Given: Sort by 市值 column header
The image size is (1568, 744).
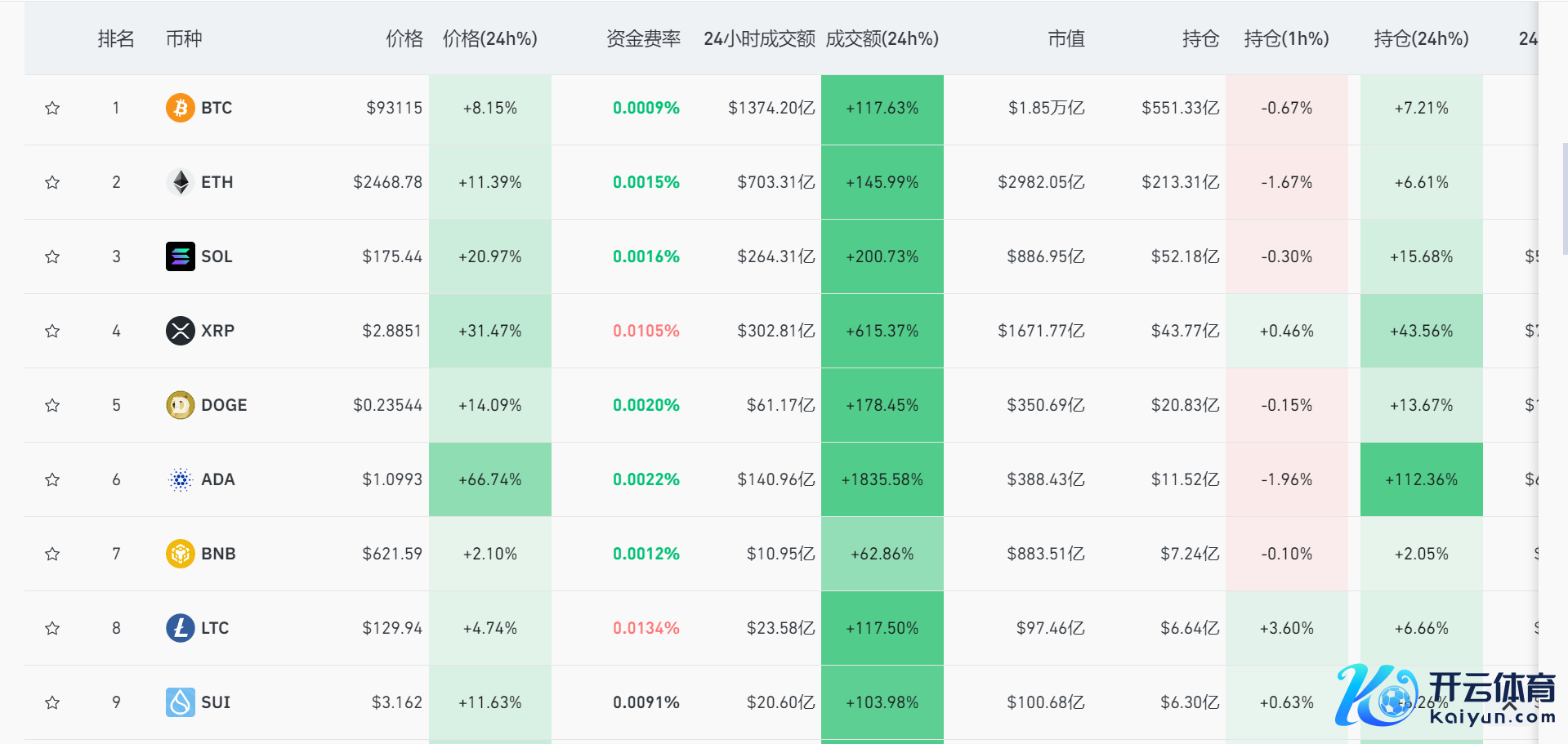Looking at the screenshot, I should (1065, 38).
